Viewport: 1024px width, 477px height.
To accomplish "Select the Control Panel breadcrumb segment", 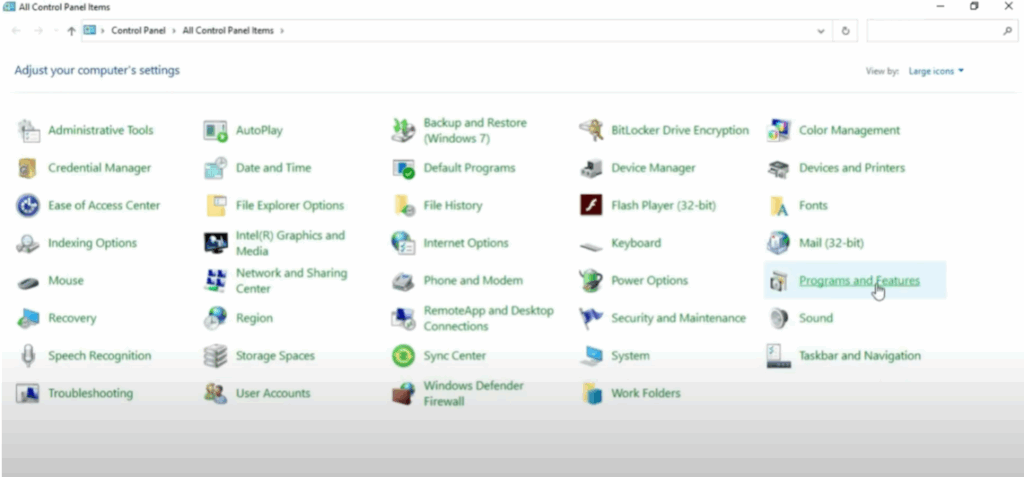I will point(138,31).
